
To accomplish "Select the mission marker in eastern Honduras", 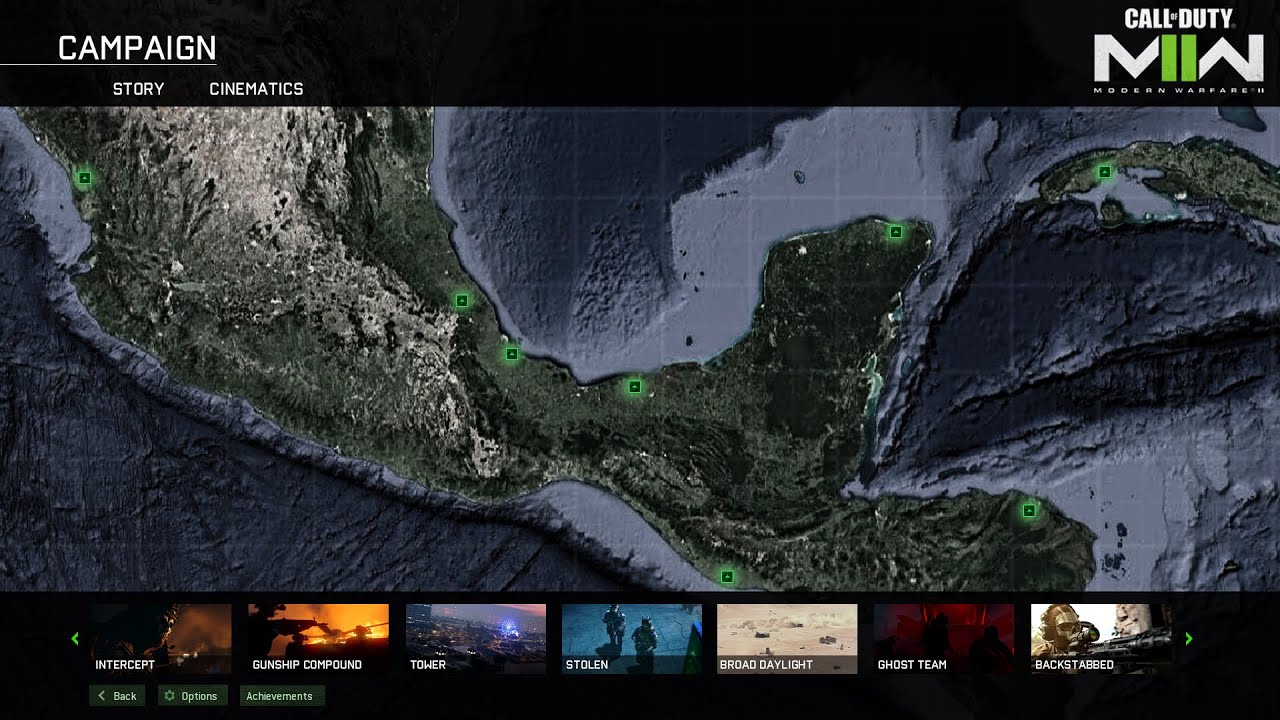I will coord(1029,510).
